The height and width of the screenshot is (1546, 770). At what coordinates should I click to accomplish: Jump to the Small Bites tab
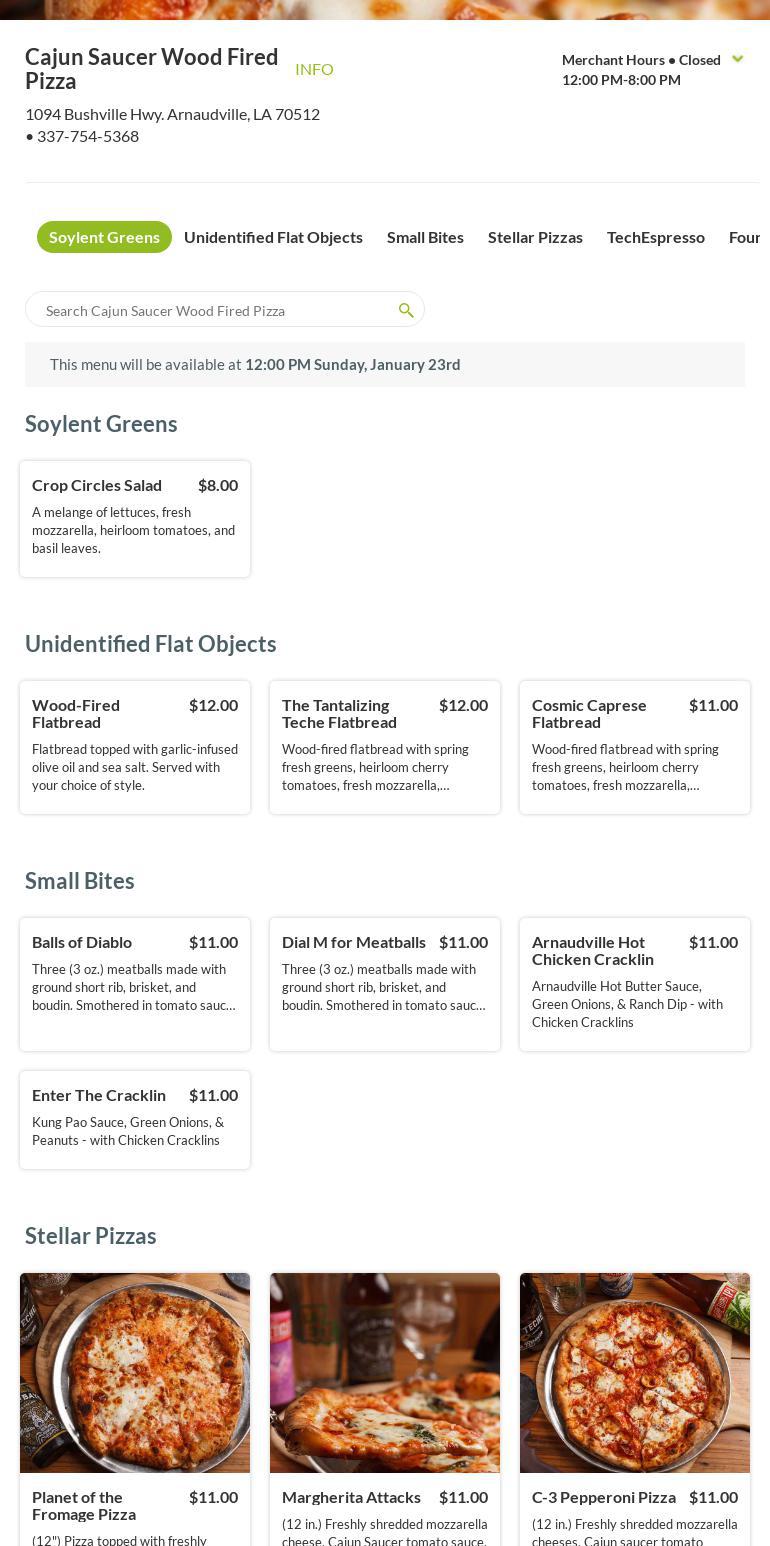click(425, 237)
